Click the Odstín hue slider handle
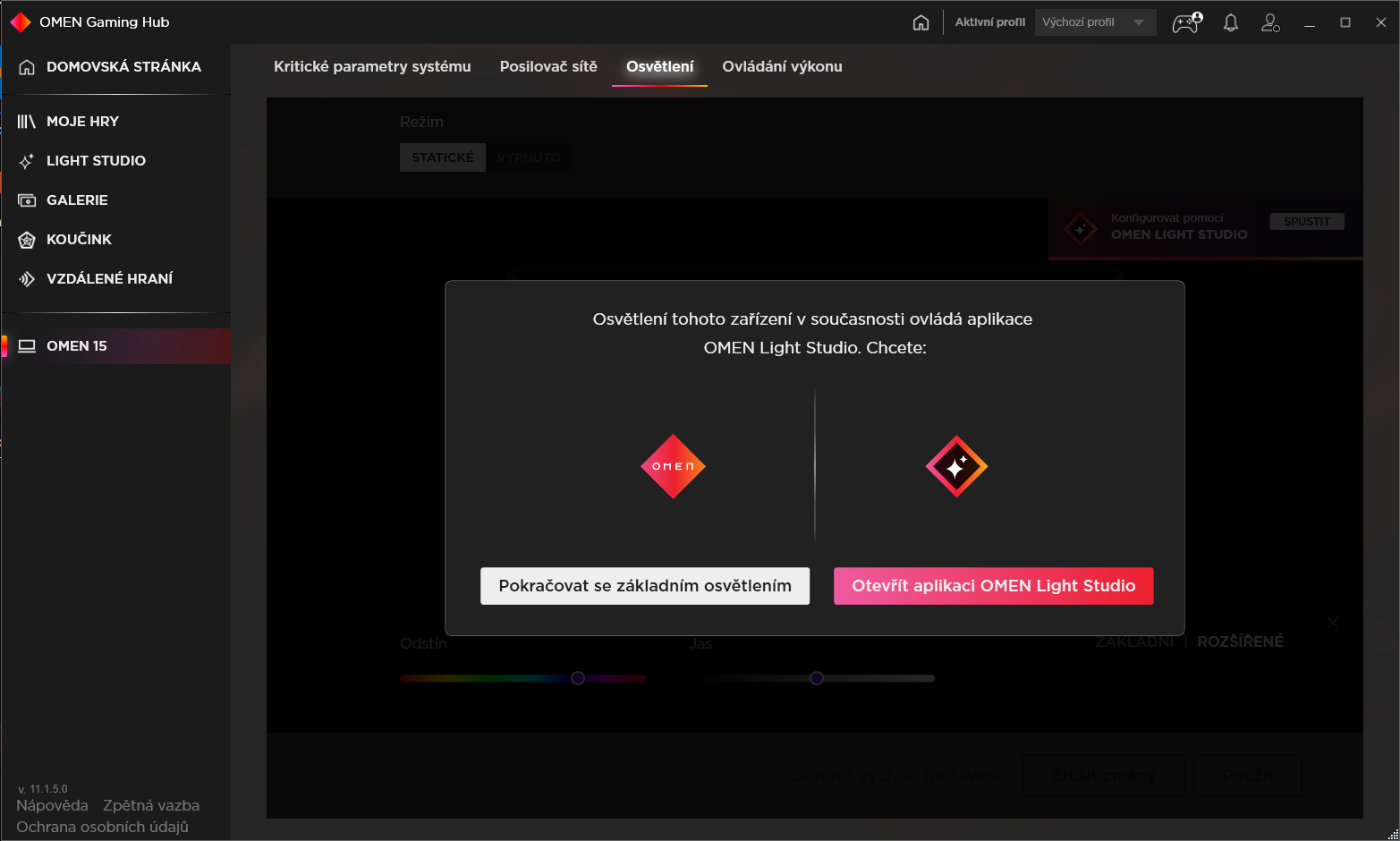This screenshot has height=841, width=1400. coord(578,678)
